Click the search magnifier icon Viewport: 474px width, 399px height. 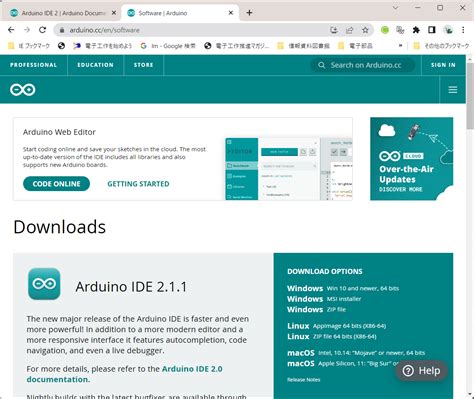(321, 65)
